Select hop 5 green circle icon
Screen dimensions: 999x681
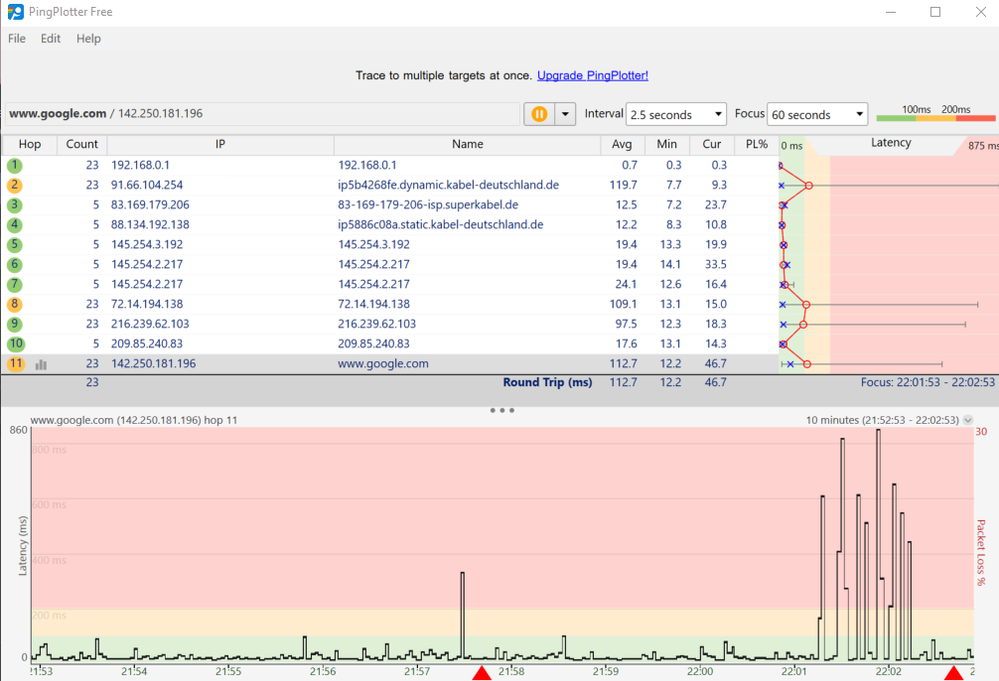(15, 245)
